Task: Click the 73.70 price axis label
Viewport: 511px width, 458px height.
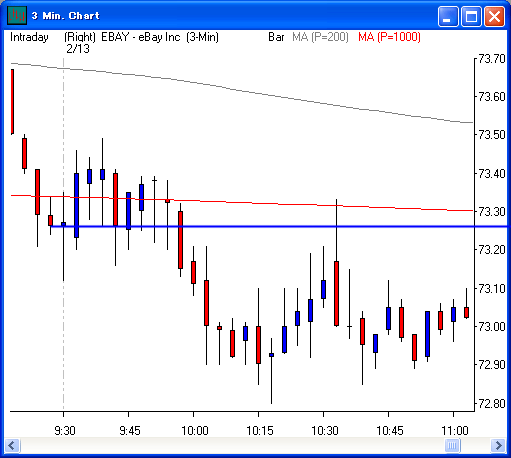Action: click(492, 59)
